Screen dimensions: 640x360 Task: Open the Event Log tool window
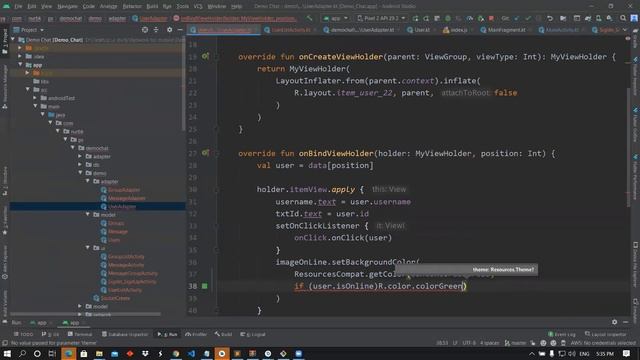tap(562, 334)
